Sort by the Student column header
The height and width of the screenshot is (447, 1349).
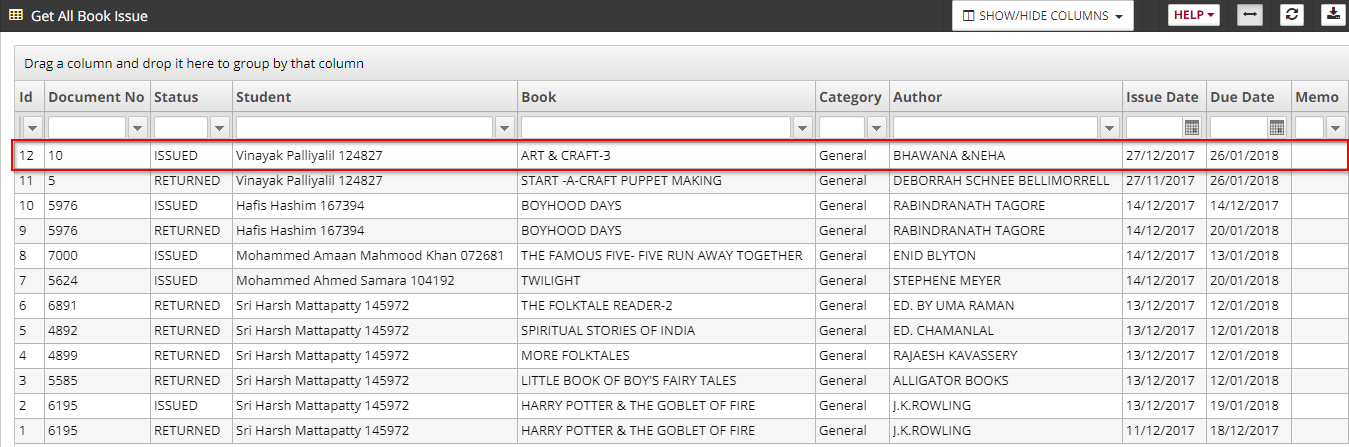coord(375,97)
